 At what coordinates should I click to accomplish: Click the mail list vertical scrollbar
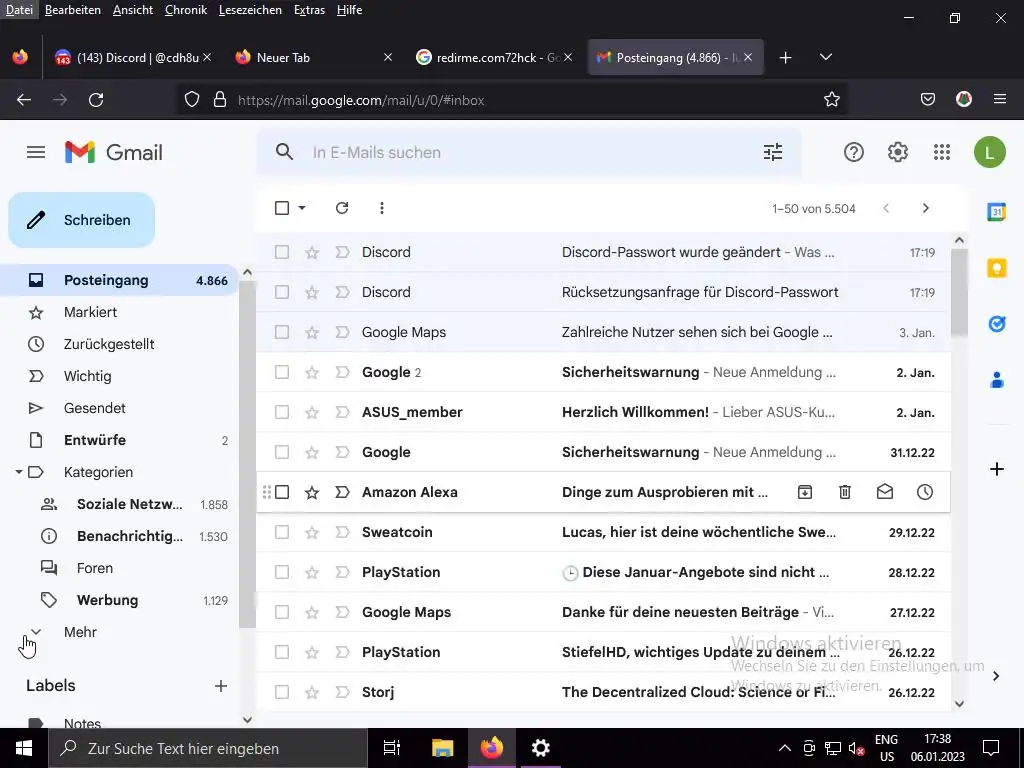click(959, 293)
